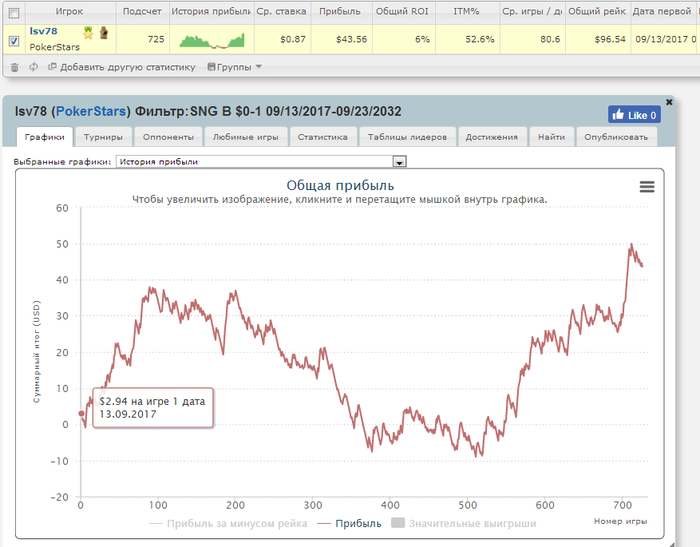
Task: Sort by the Общий ROI column header
Action: click(x=402, y=12)
